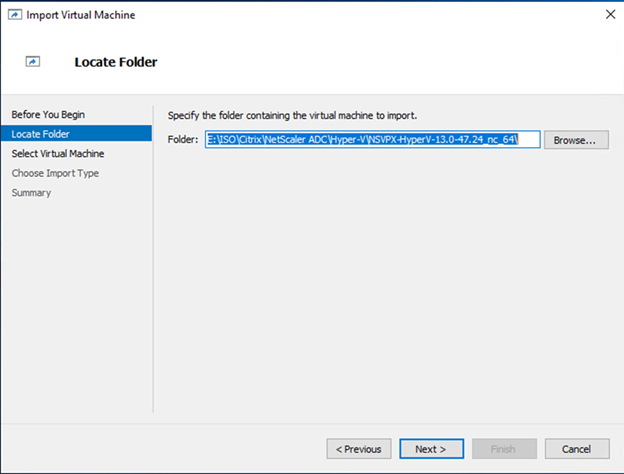
Task: Continue with the Next button
Action: (x=431, y=449)
